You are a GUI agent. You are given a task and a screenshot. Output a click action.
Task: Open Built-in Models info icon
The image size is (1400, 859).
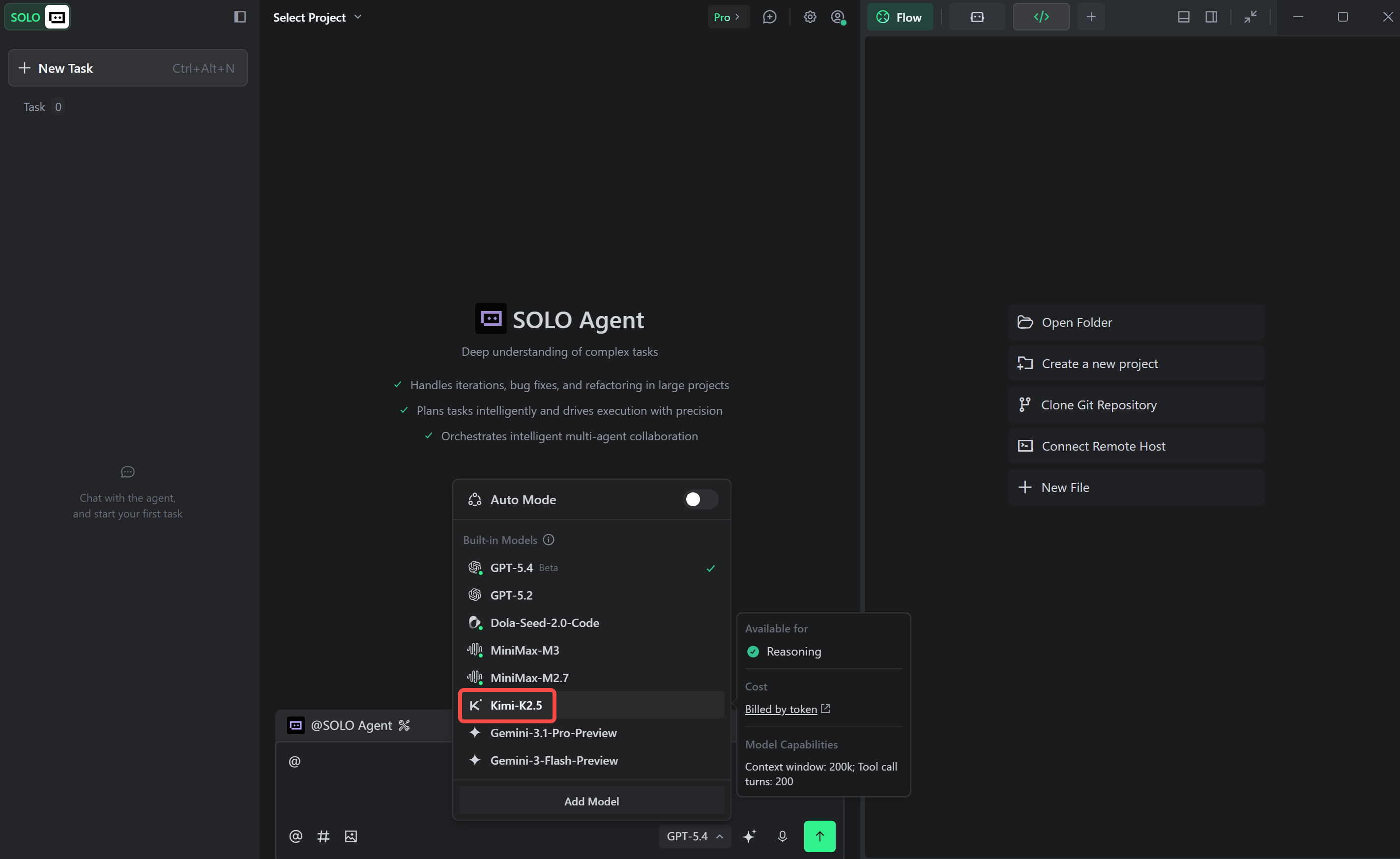[548, 540]
